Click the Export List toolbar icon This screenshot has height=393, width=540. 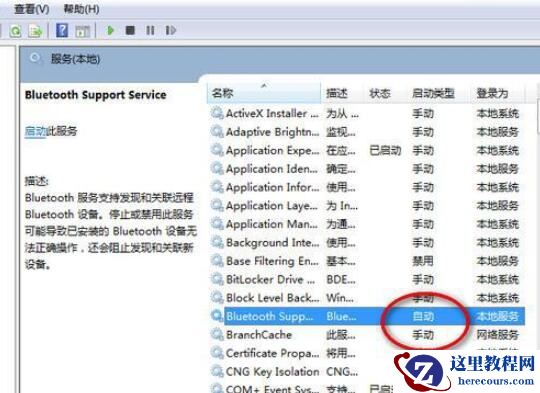[35, 31]
